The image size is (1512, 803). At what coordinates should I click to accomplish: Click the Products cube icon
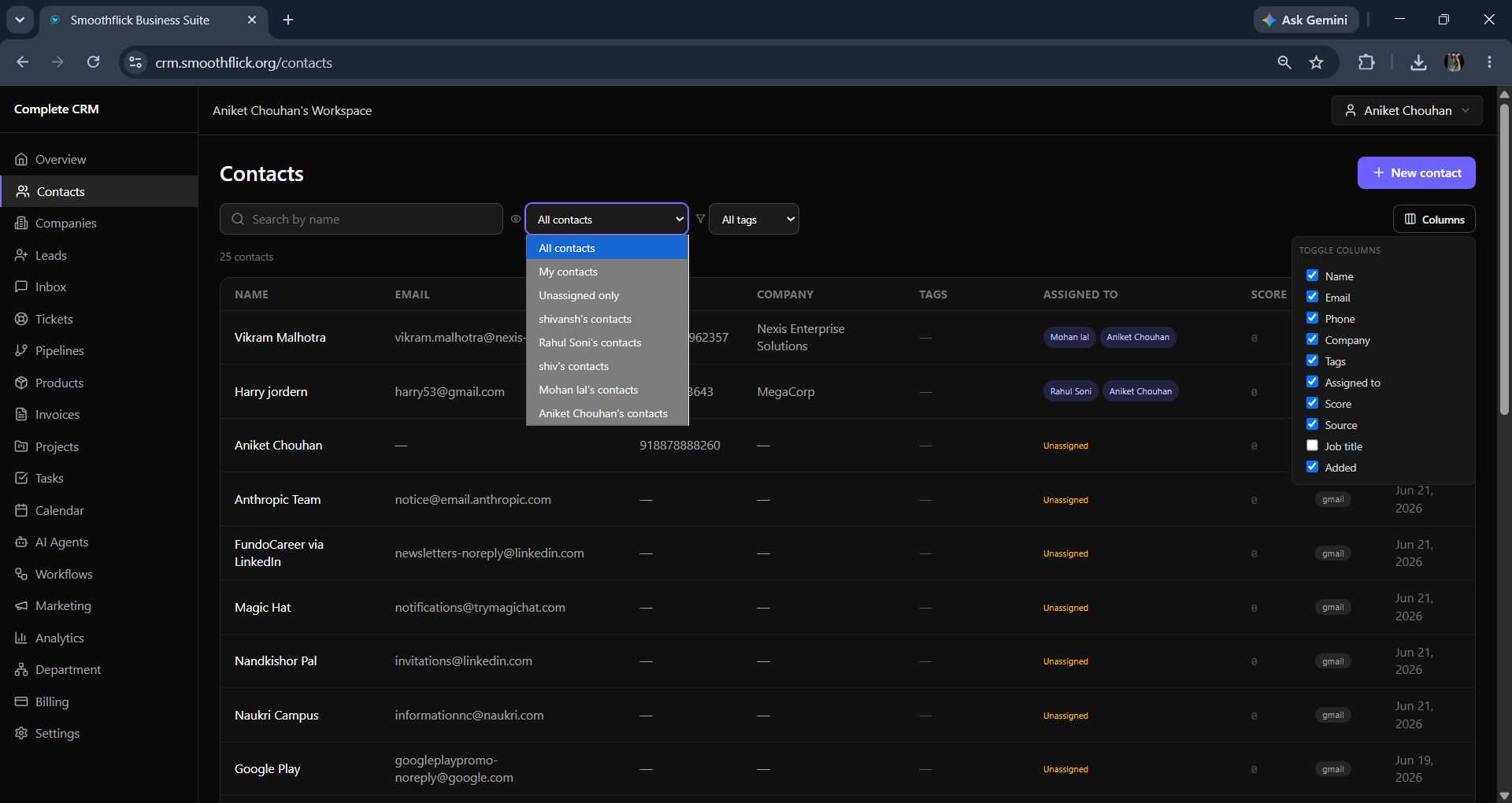(21, 383)
